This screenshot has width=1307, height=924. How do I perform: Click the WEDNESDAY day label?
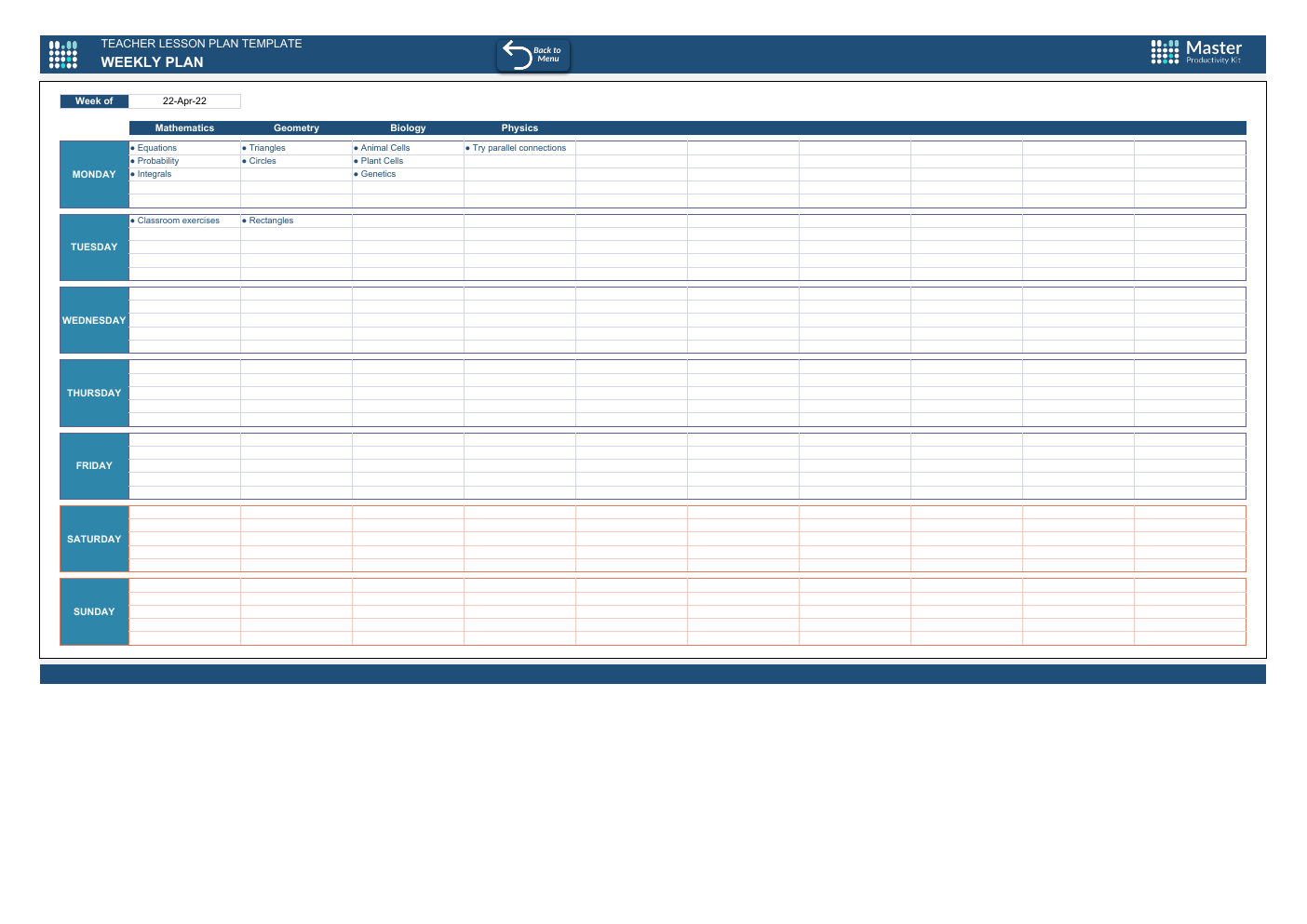(x=94, y=320)
